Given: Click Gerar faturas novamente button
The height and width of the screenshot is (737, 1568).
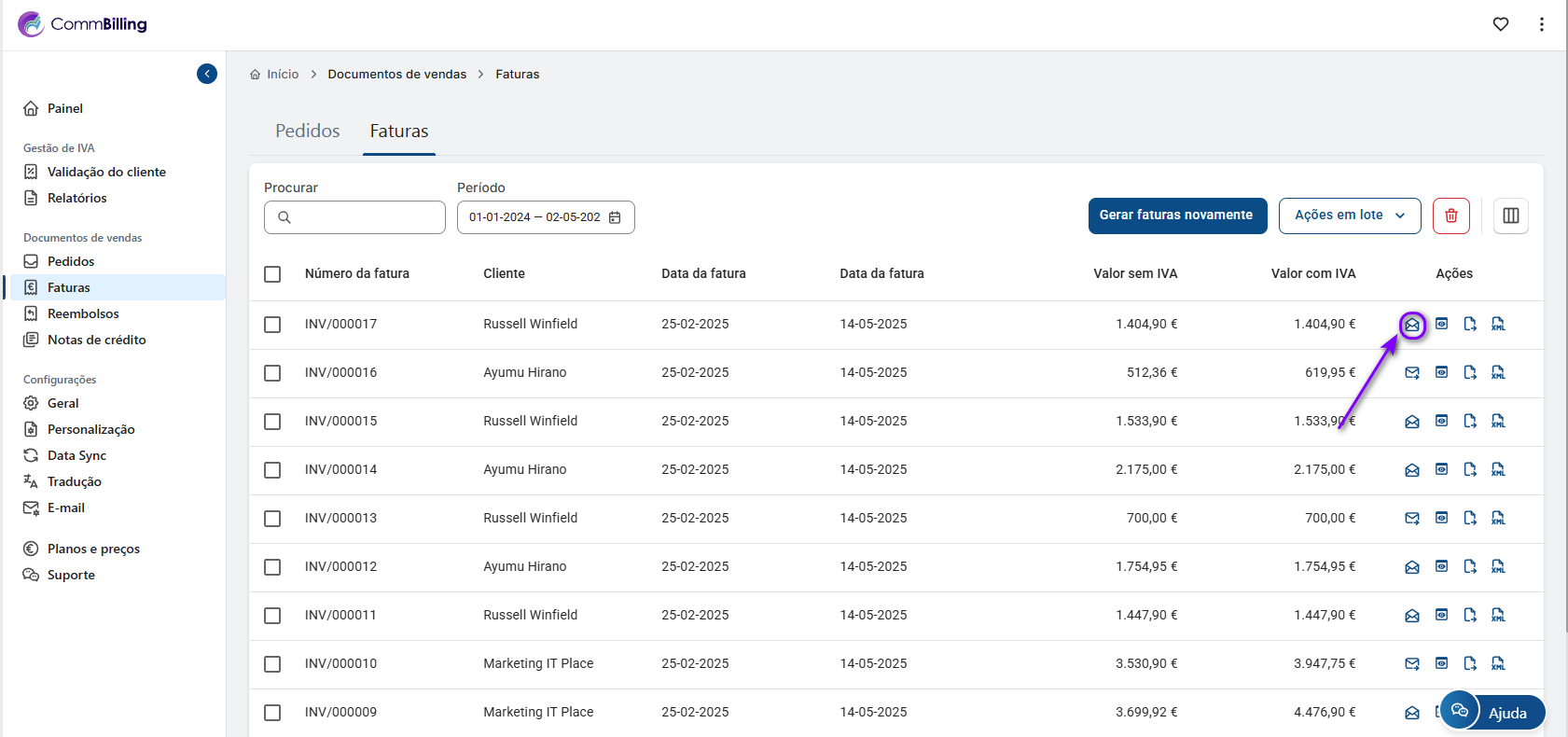Looking at the screenshot, I should [x=1176, y=216].
